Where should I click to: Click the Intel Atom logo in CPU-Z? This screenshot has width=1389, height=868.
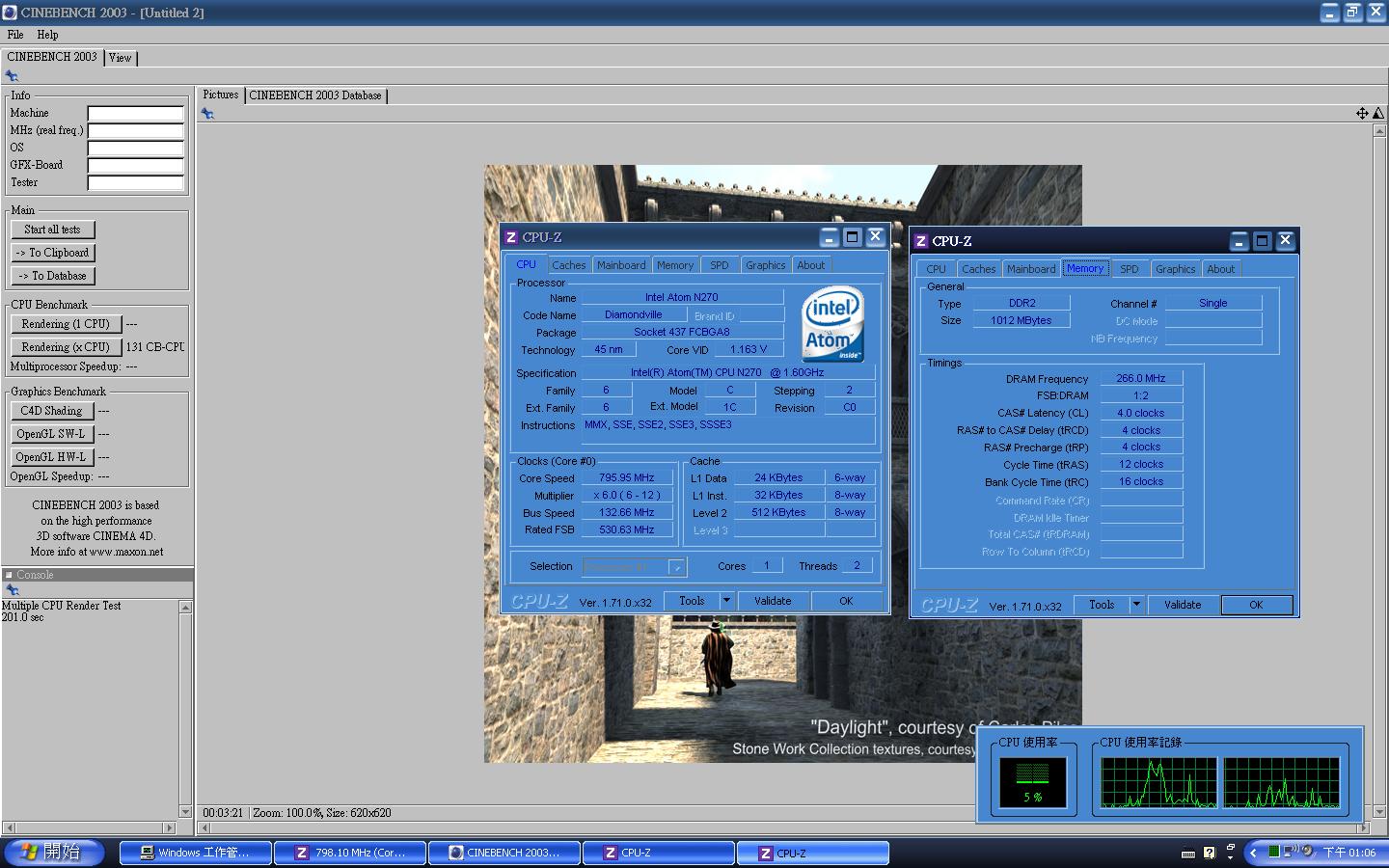pyautogui.click(x=833, y=324)
